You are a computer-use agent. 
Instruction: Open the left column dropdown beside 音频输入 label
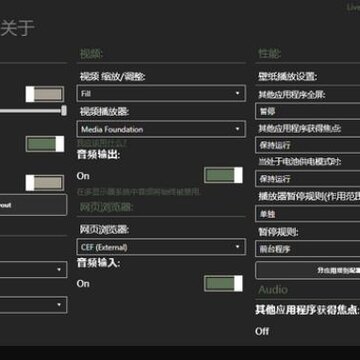(33, 269)
